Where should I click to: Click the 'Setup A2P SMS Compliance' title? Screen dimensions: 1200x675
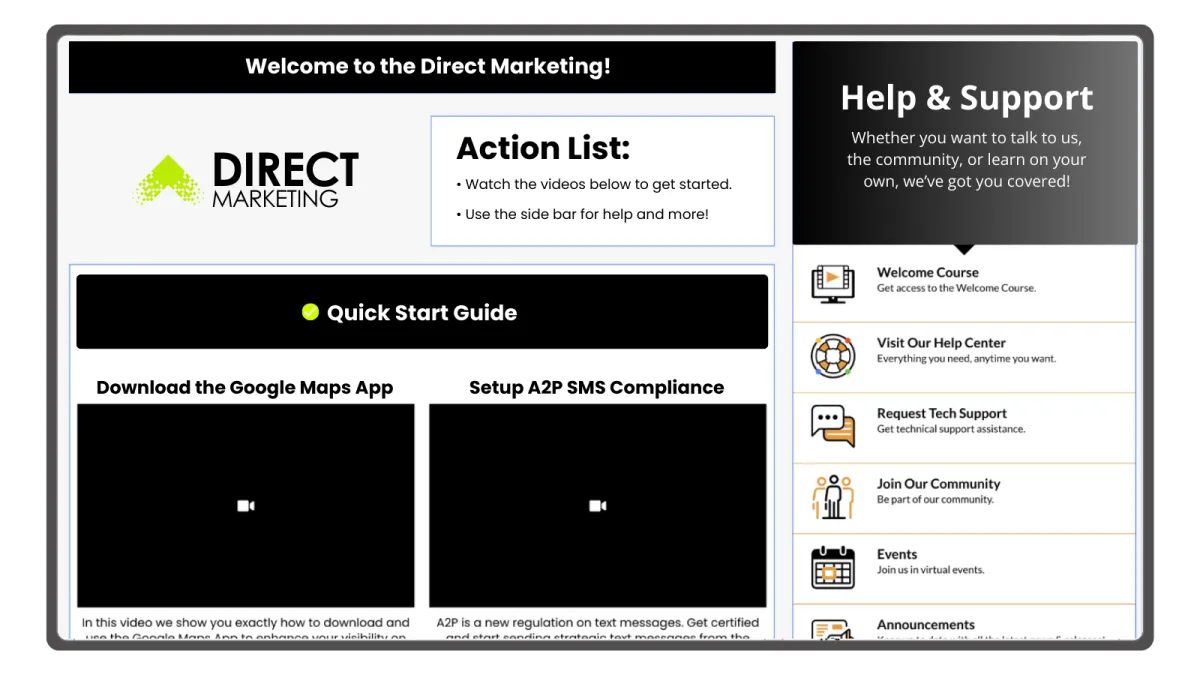pos(597,388)
